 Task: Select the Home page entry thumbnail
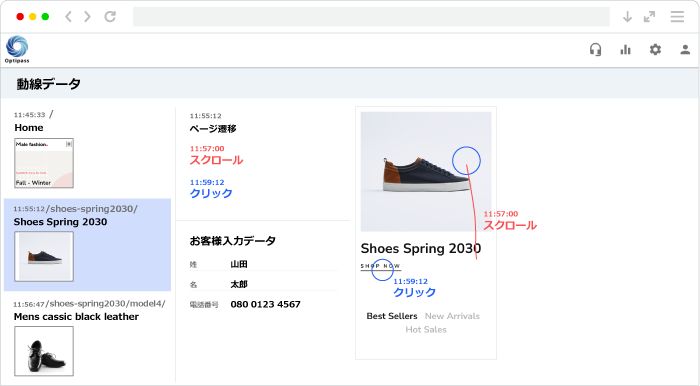pos(44,163)
